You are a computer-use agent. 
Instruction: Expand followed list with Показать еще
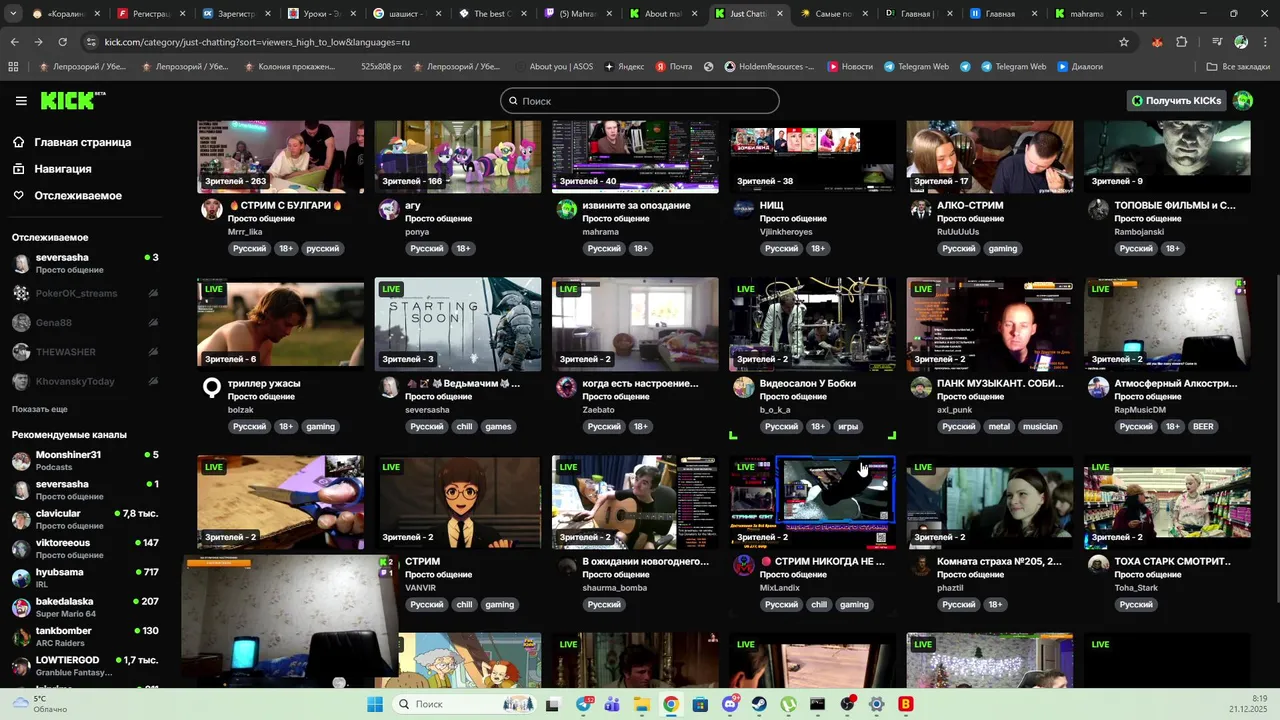click(40, 409)
